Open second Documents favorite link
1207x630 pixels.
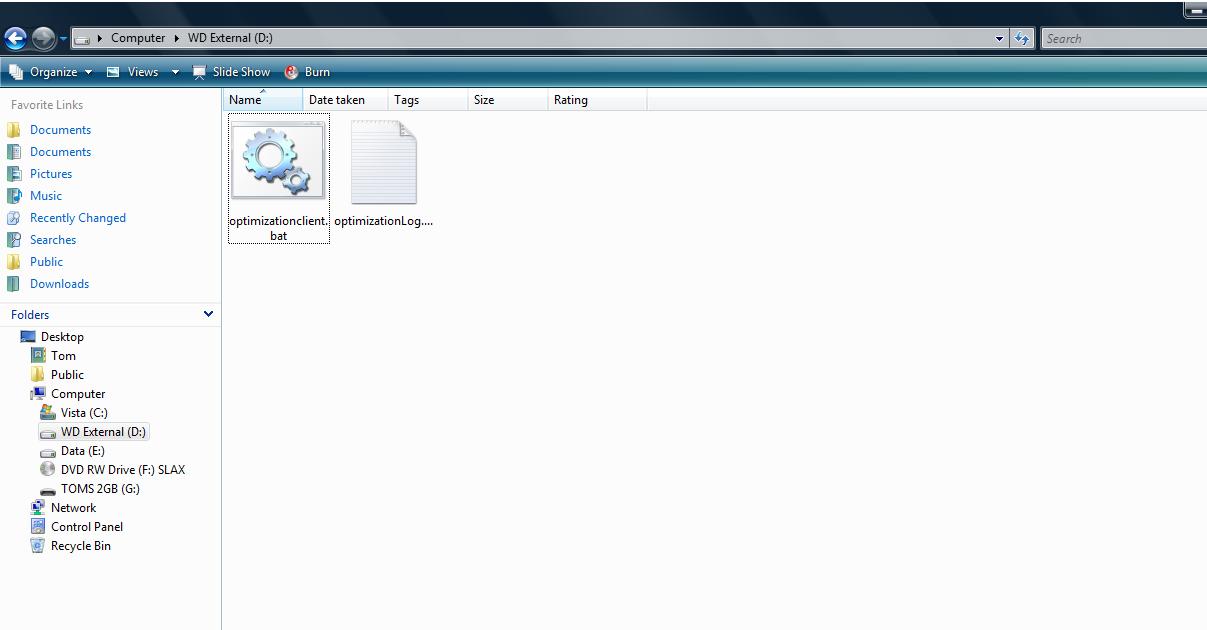point(60,152)
